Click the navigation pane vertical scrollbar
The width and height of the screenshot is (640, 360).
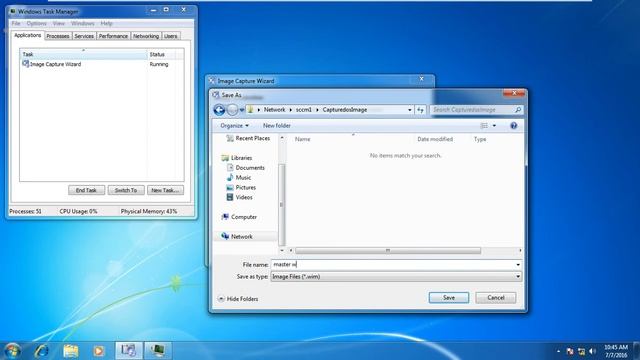pos(282,204)
